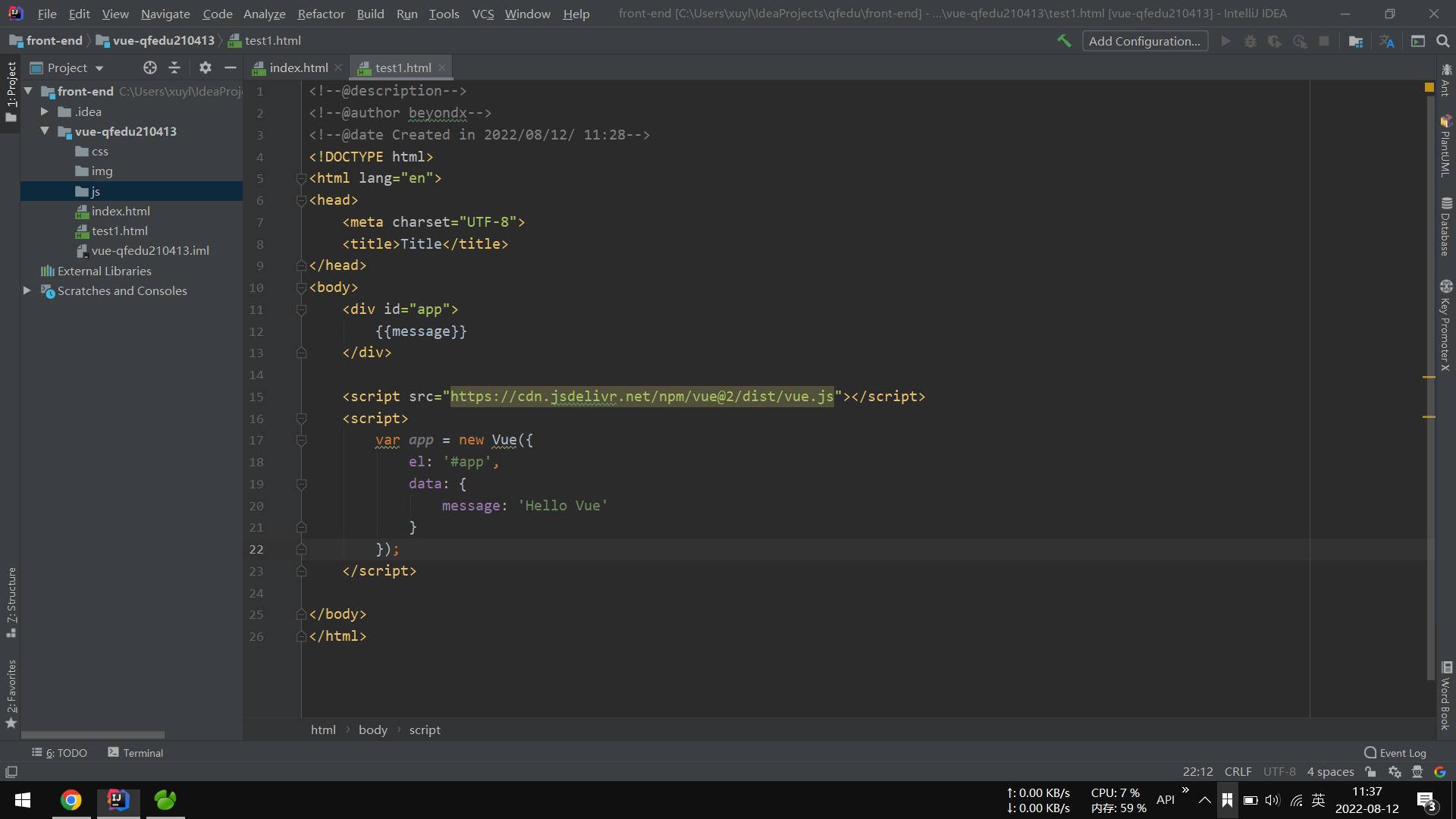Screen dimensions: 1456x819
Task: Click the Profiler run icon
Action: click(1300, 41)
